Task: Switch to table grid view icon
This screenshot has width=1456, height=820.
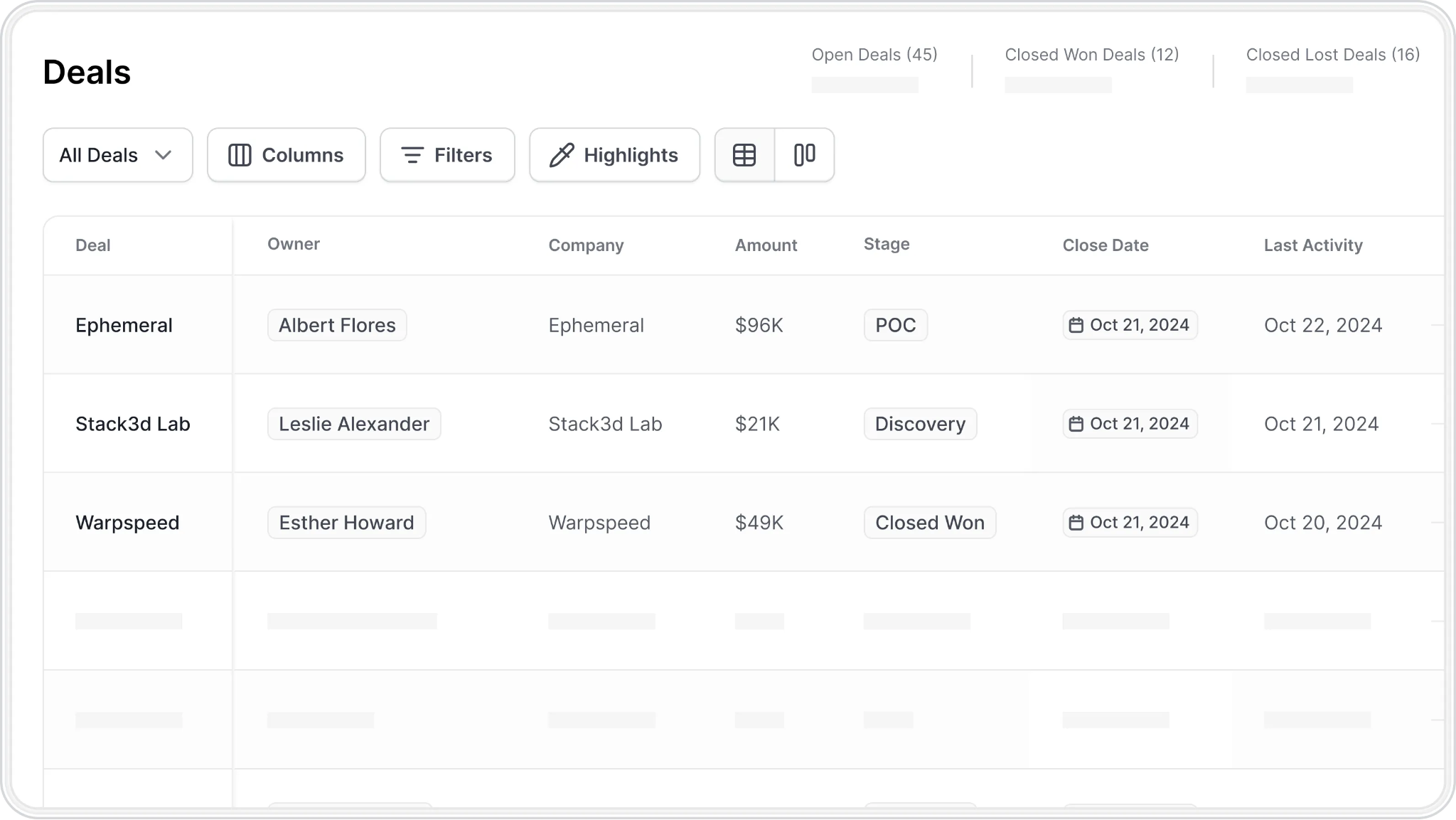Action: 744,155
